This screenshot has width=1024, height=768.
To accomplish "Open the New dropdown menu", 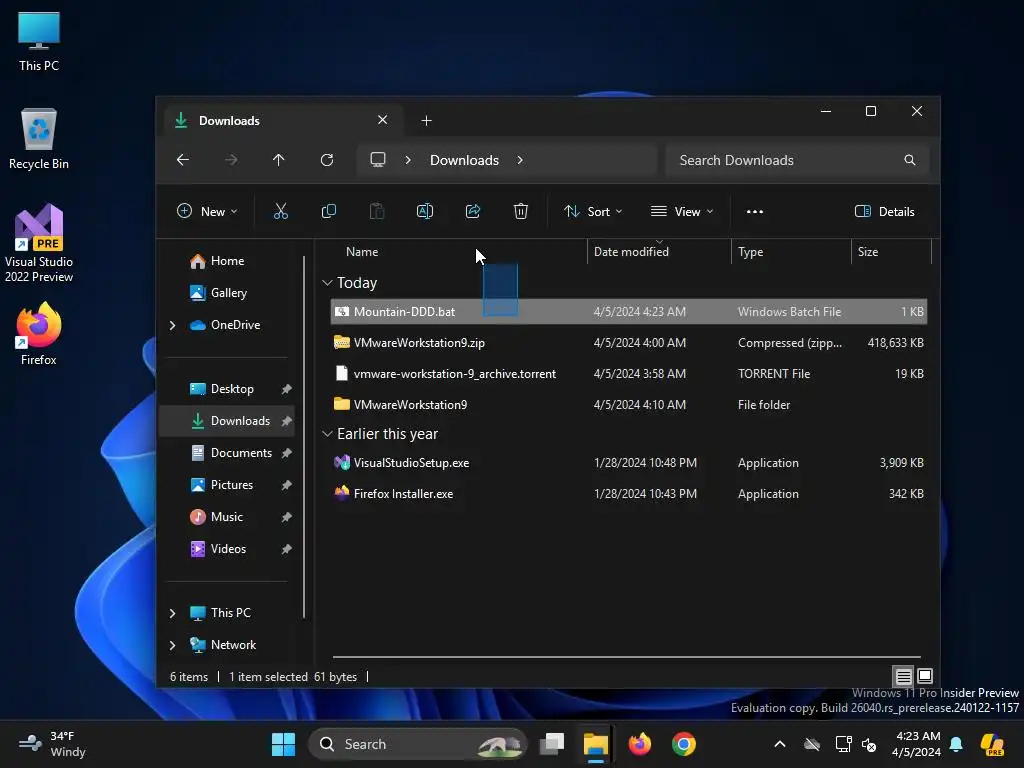I will point(207,212).
